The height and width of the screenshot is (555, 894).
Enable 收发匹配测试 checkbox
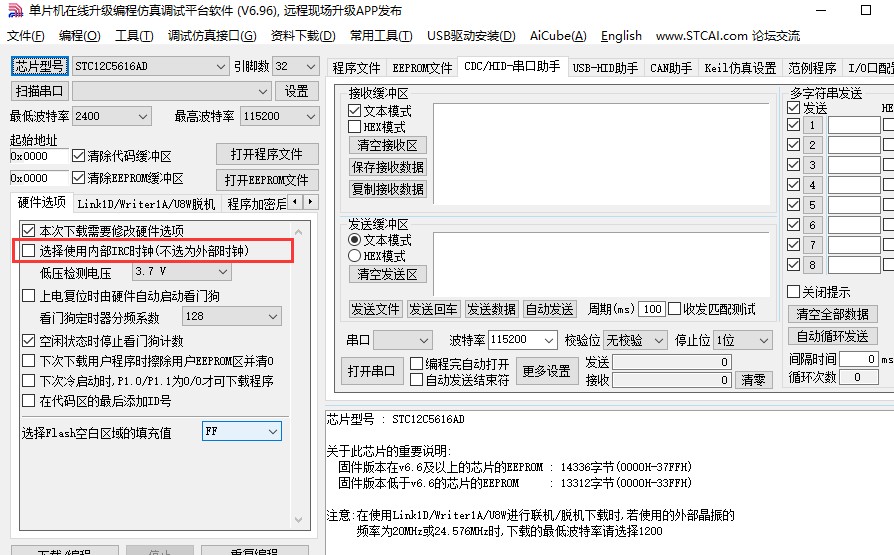tap(674, 309)
